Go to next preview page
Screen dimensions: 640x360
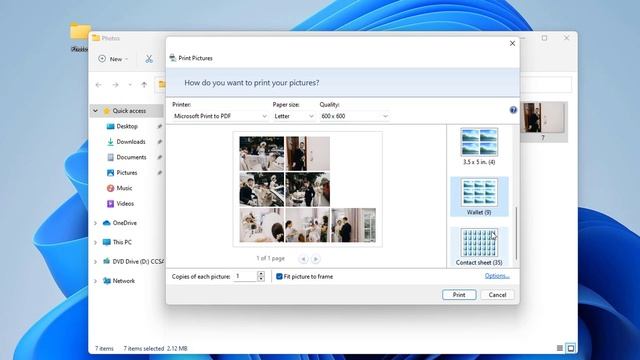[x=316, y=259]
